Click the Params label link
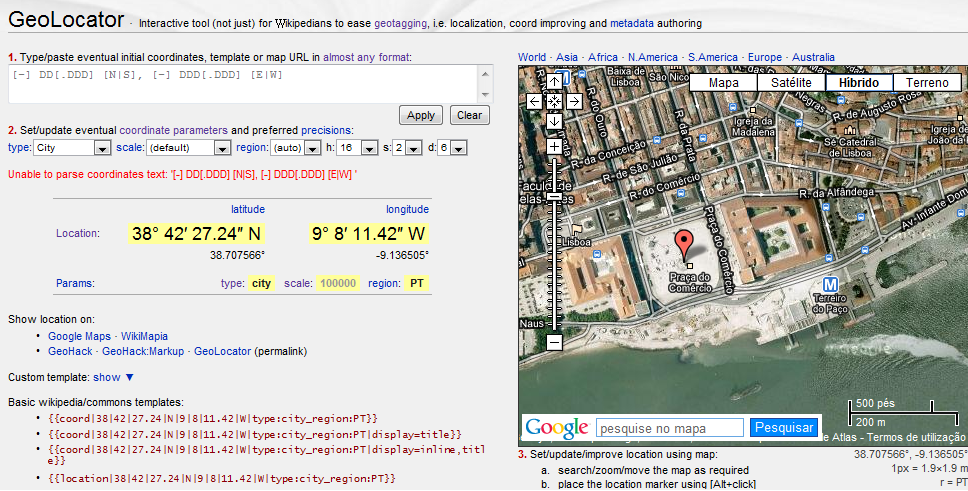 (x=75, y=283)
